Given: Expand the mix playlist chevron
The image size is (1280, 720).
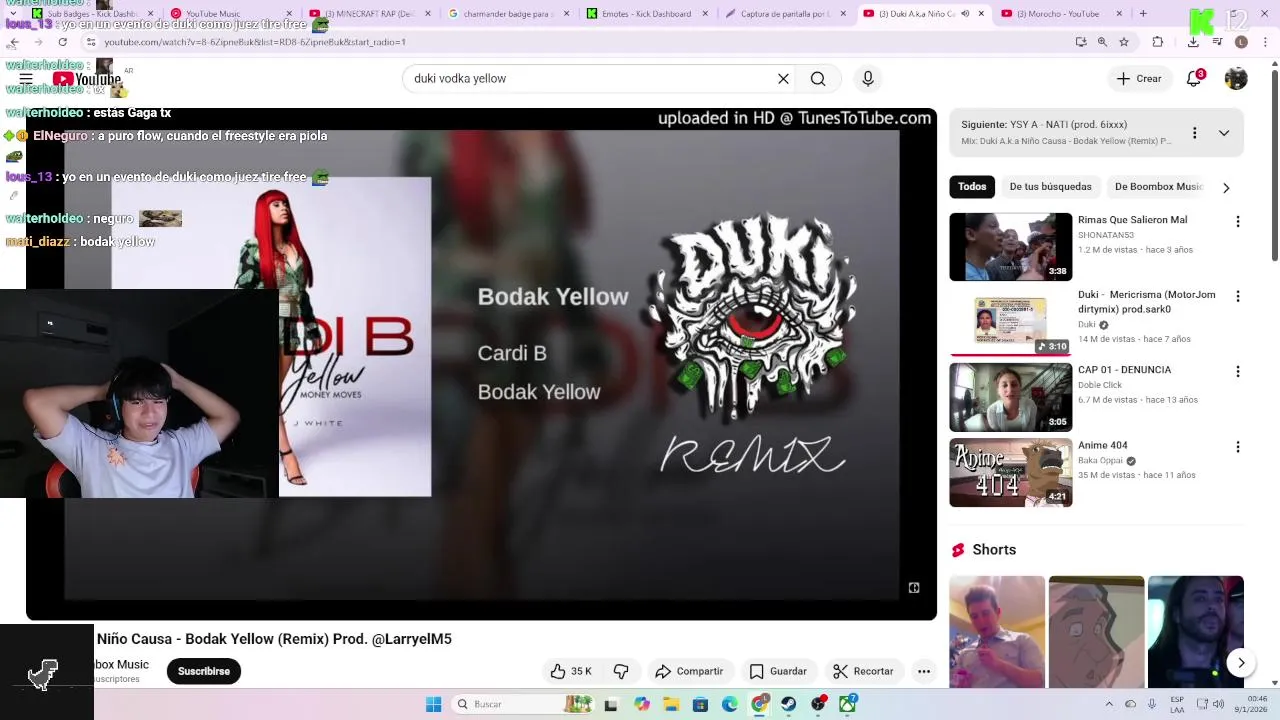Looking at the screenshot, I should 1224,133.
